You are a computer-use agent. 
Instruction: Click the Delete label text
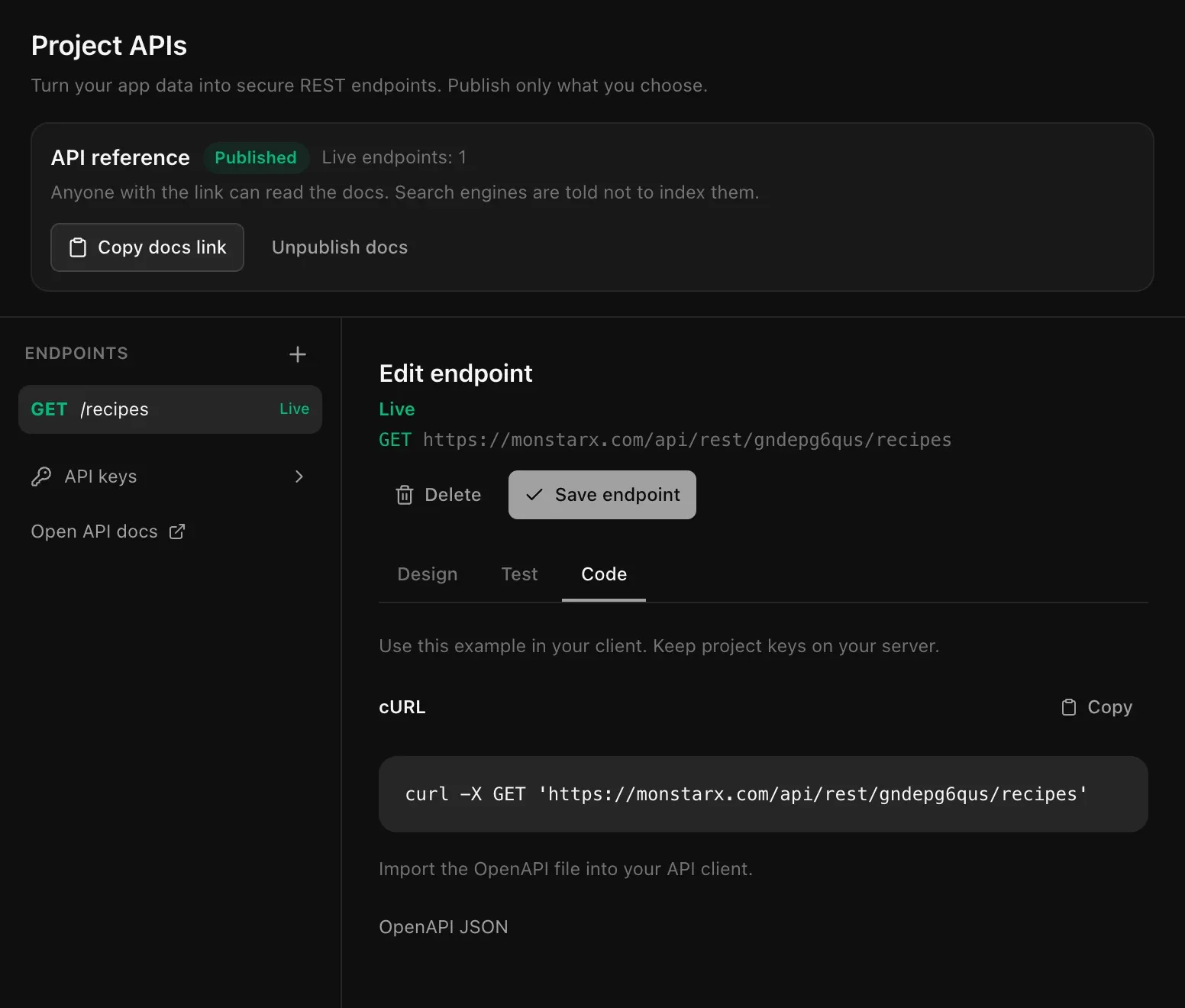coord(453,495)
